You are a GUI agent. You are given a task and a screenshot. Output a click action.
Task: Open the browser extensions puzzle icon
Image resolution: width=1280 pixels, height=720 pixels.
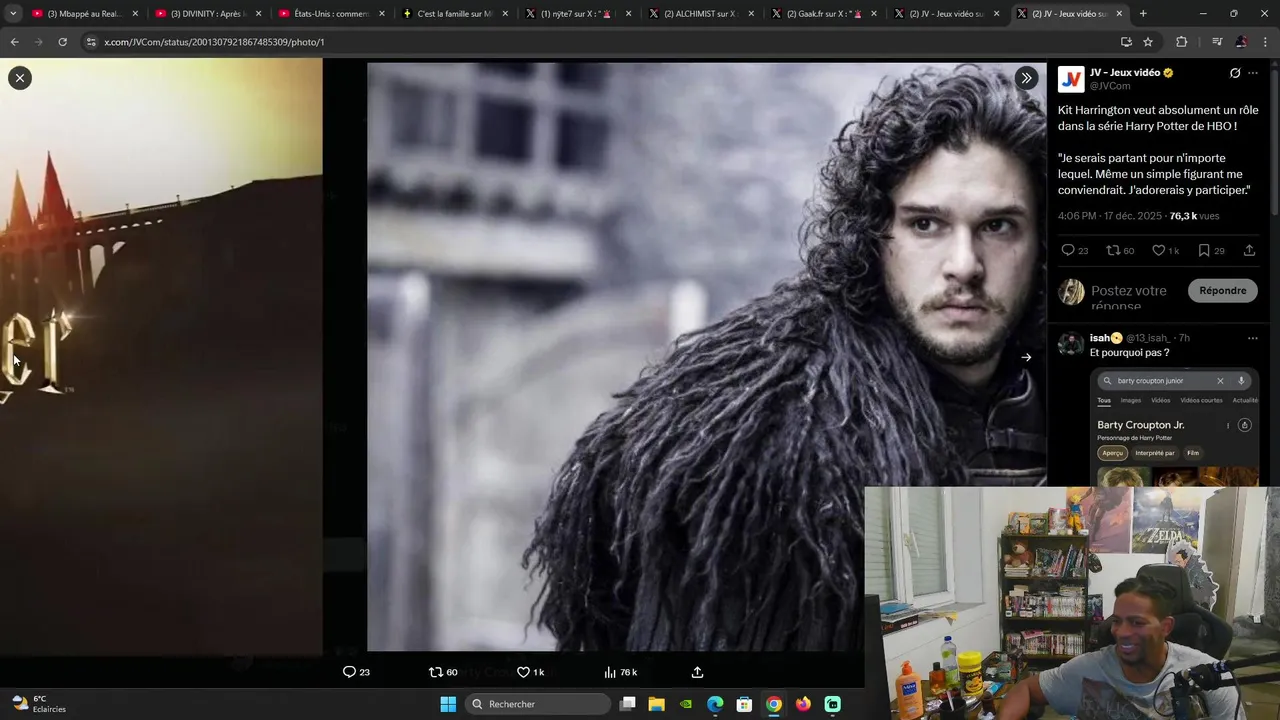tap(1181, 42)
